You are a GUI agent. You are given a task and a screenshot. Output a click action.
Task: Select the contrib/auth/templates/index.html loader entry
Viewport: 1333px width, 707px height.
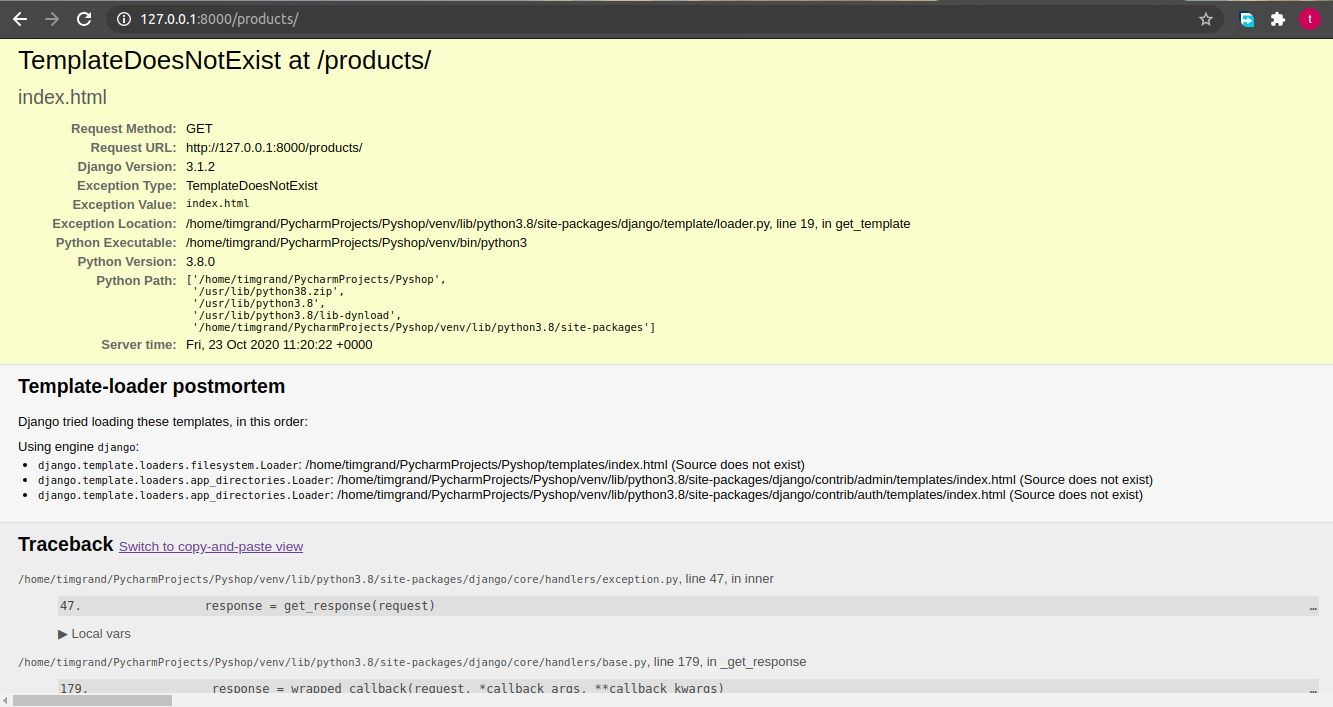click(x=590, y=495)
